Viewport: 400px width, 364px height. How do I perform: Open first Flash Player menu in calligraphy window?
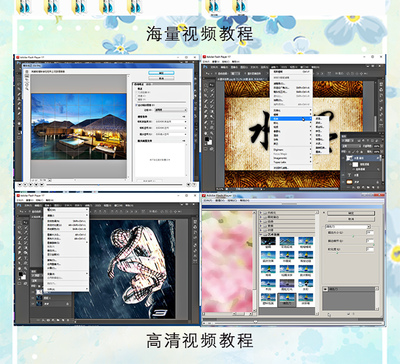206,62
